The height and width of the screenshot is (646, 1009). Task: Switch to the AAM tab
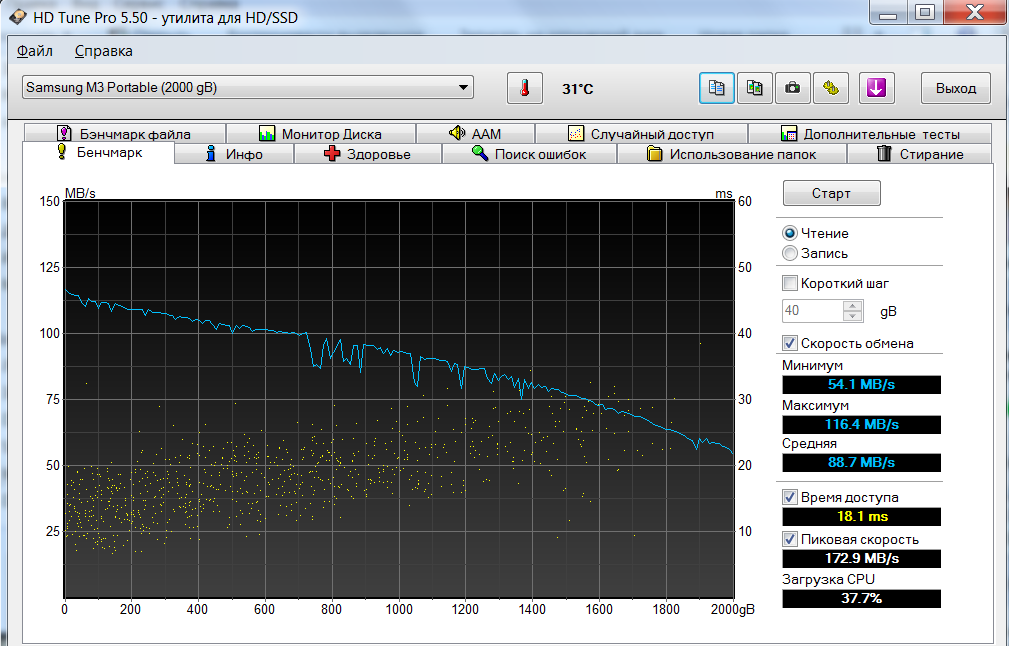click(x=475, y=133)
